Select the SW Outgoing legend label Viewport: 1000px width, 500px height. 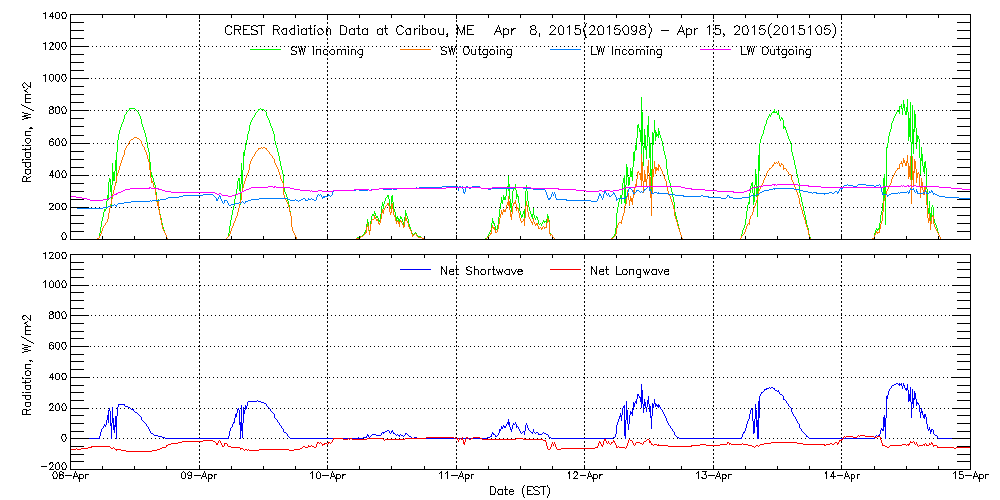coord(477,51)
